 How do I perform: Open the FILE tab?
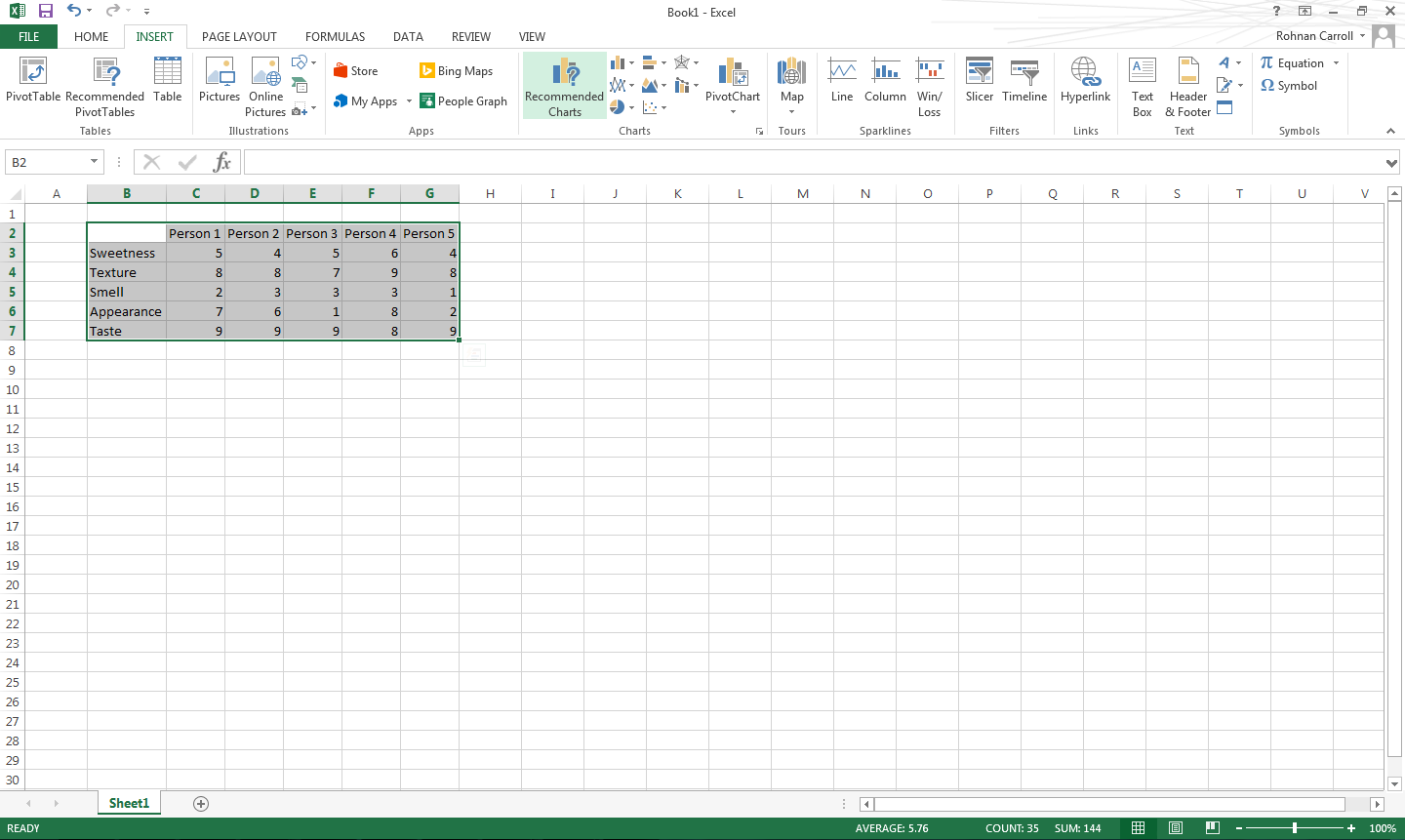click(29, 37)
